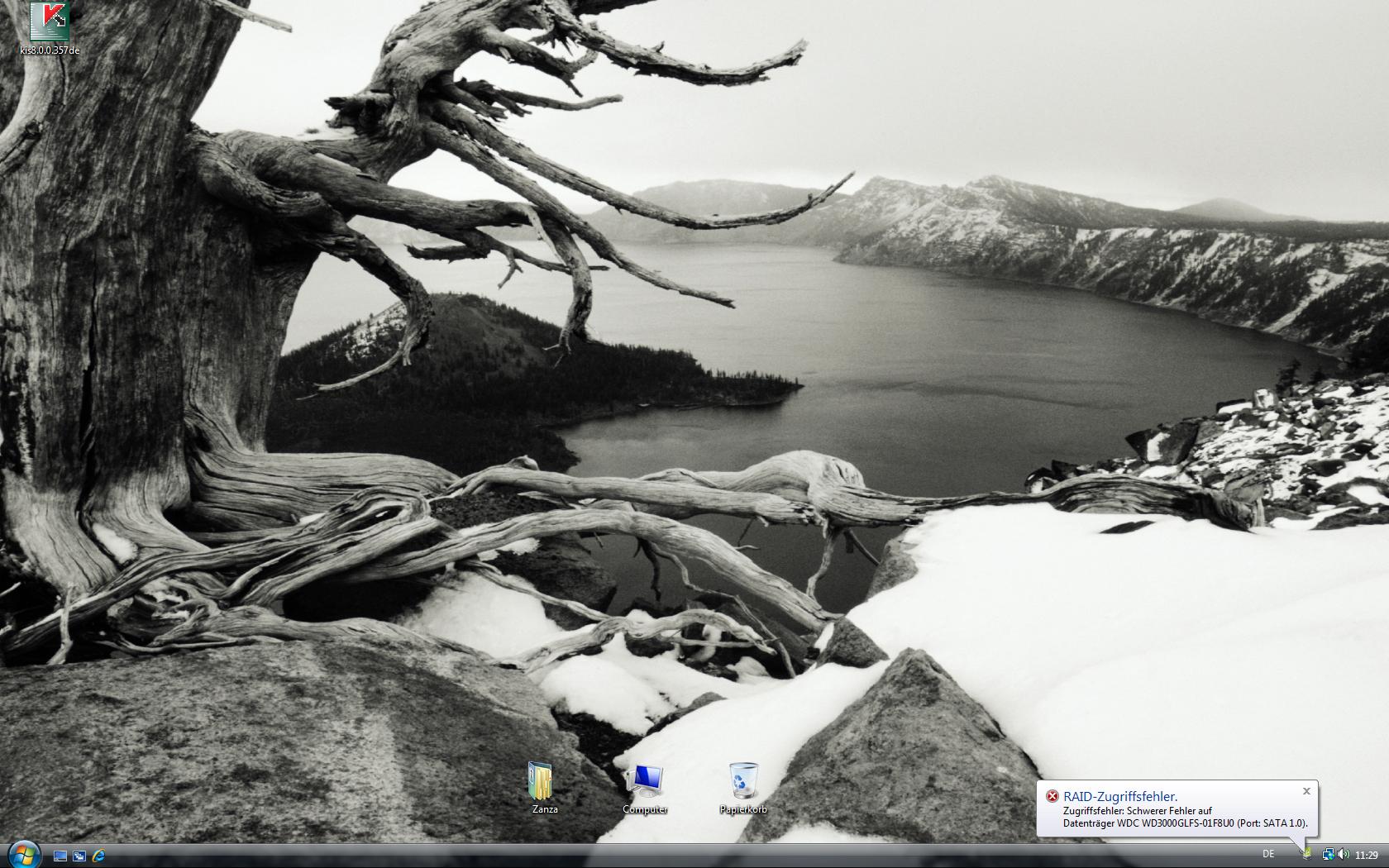Open the Windows Start orb
The width and height of the screenshot is (1389, 868).
(x=24, y=854)
